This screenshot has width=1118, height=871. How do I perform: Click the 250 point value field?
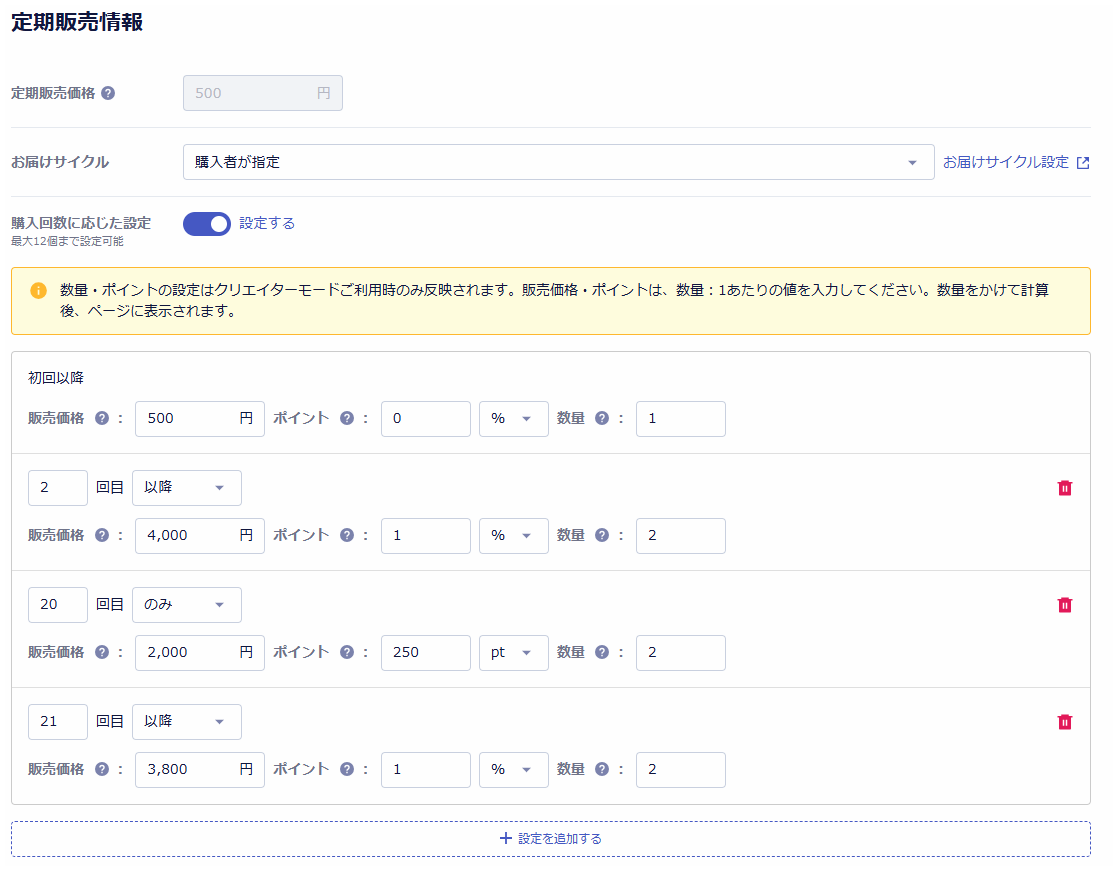(425, 653)
